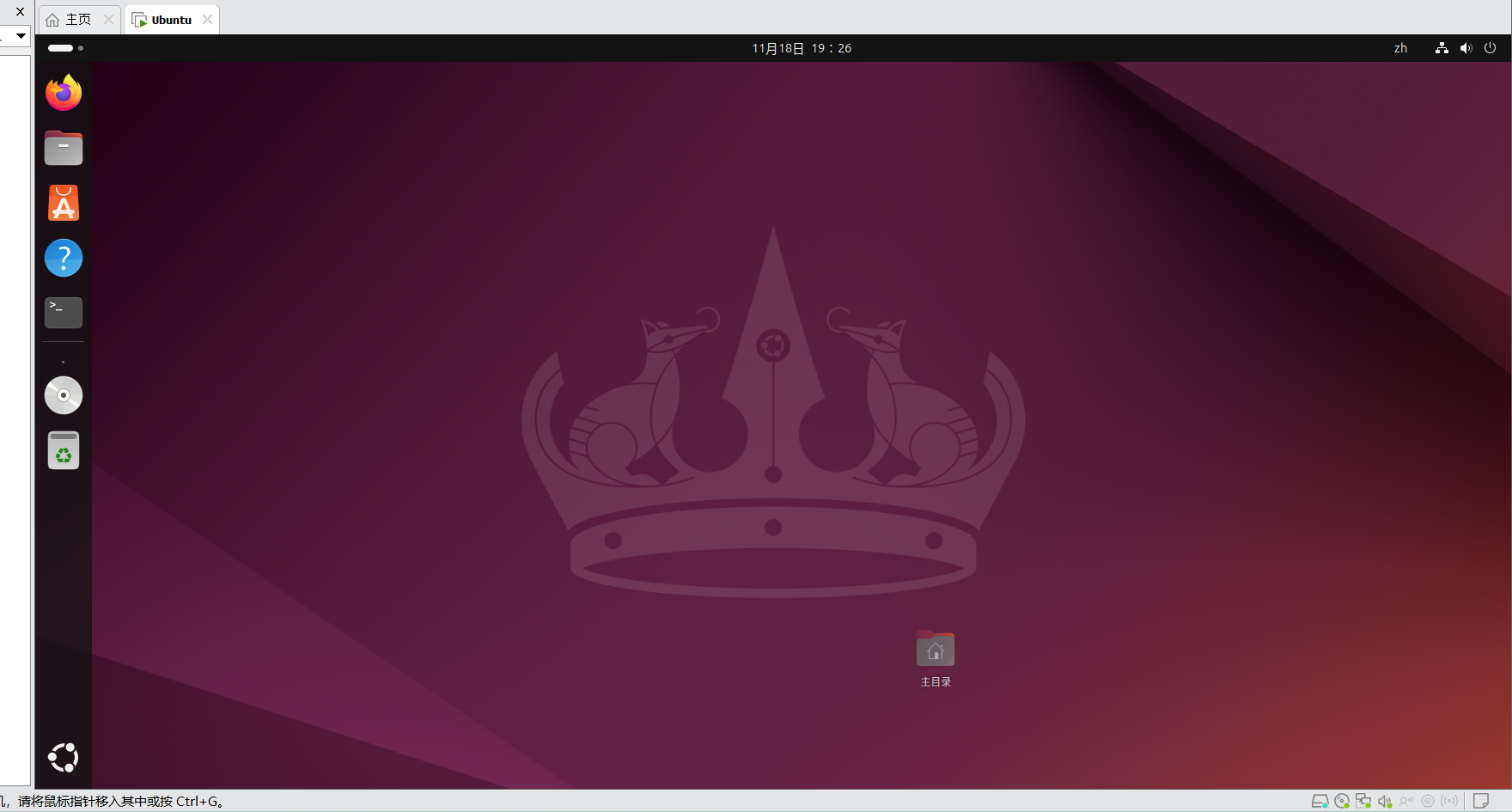Open the power icon system menu
Image resolution: width=1512 pixels, height=812 pixels.
click(1490, 48)
